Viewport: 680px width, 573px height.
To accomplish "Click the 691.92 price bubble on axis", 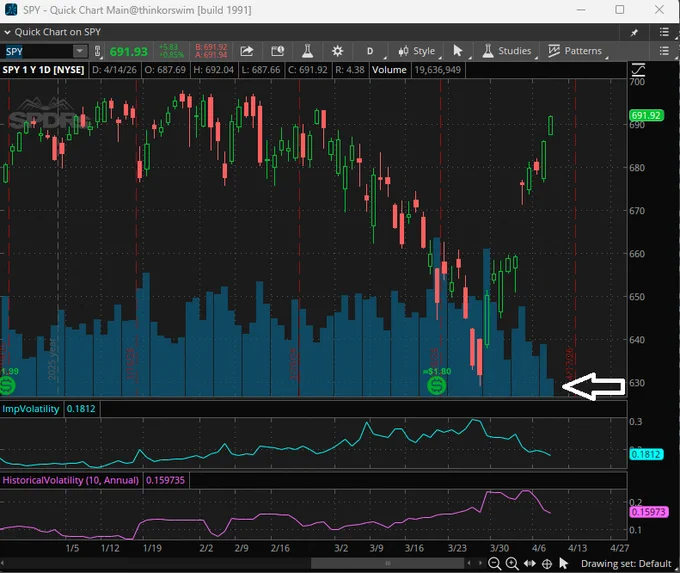I will pyautogui.click(x=646, y=115).
